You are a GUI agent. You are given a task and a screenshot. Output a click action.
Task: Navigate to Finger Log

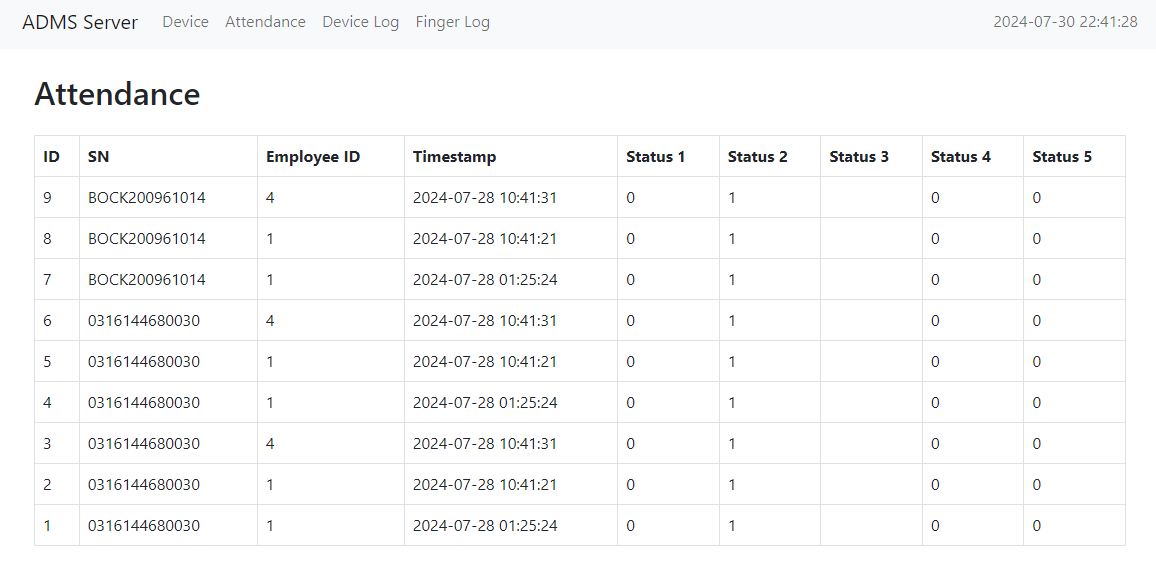pos(452,22)
